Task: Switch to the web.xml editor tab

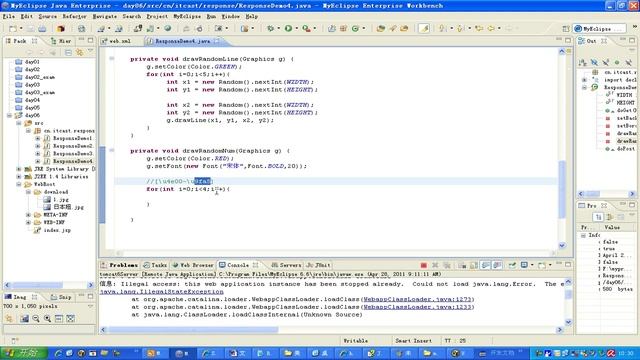Action: pyautogui.click(x=116, y=41)
